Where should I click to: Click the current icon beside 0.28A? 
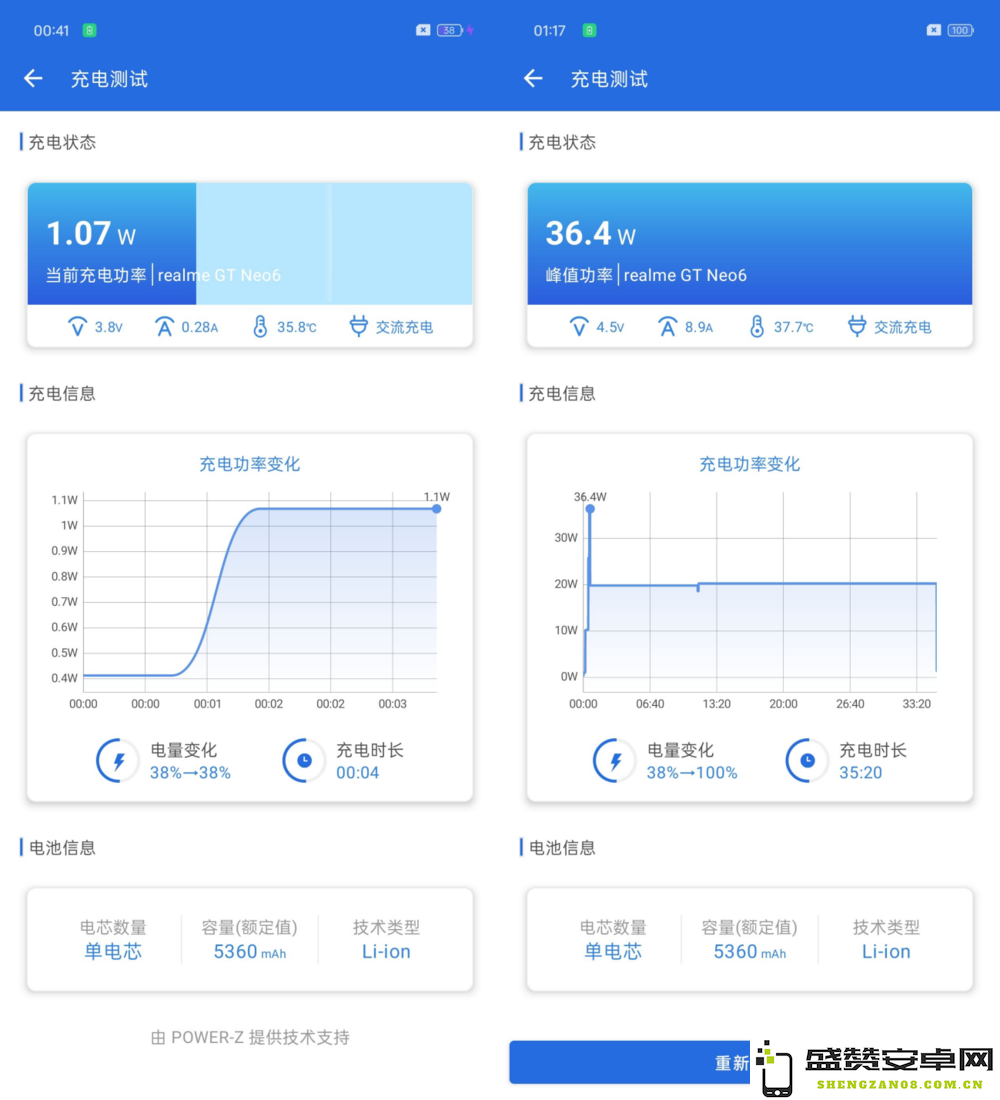[x=164, y=326]
